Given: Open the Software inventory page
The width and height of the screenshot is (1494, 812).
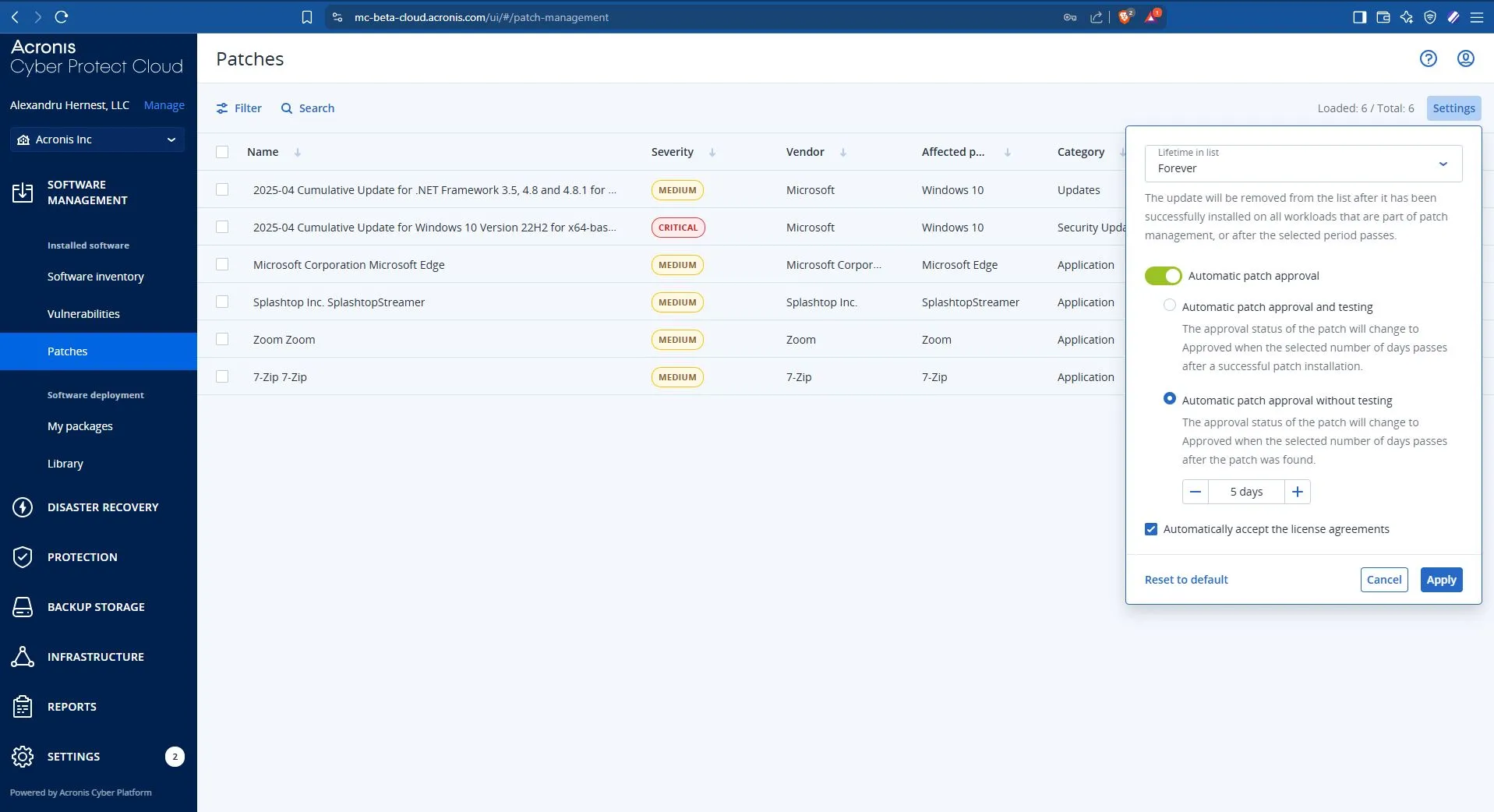Looking at the screenshot, I should 95,277.
